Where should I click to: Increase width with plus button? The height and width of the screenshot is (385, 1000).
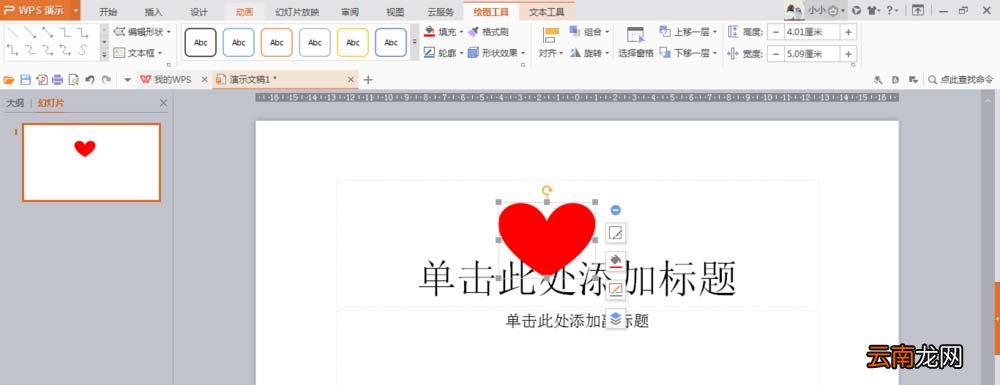coord(848,54)
